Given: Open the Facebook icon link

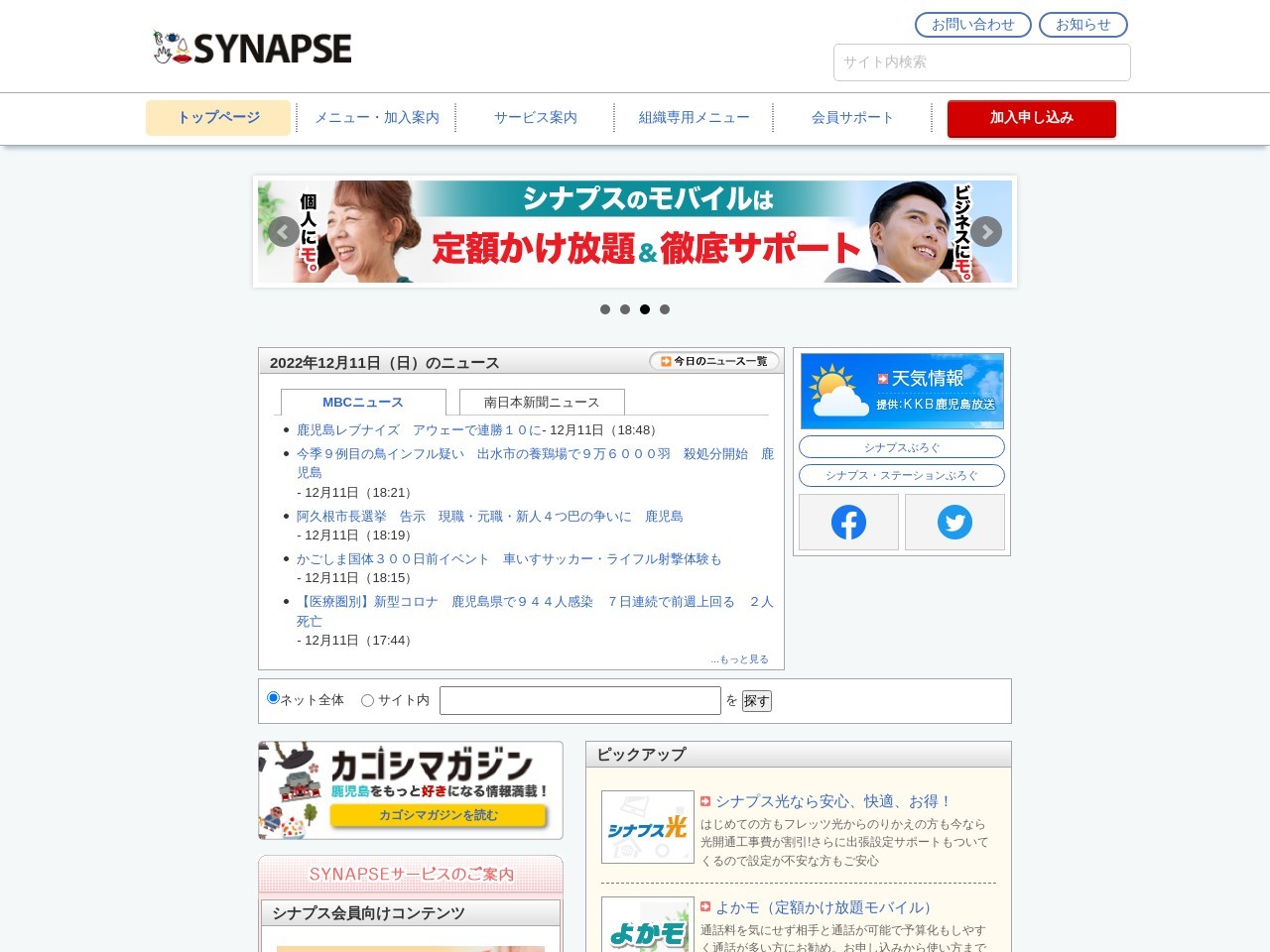Looking at the screenshot, I should [848, 522].
